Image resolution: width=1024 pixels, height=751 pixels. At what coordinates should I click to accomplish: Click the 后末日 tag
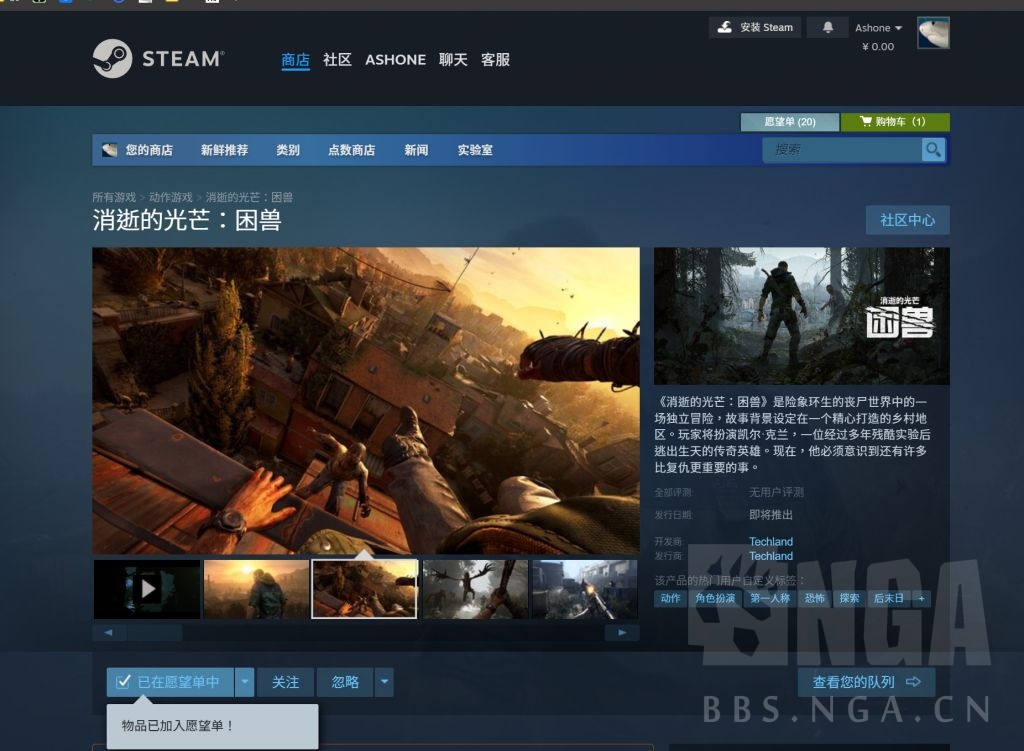[x=889, y=598]
